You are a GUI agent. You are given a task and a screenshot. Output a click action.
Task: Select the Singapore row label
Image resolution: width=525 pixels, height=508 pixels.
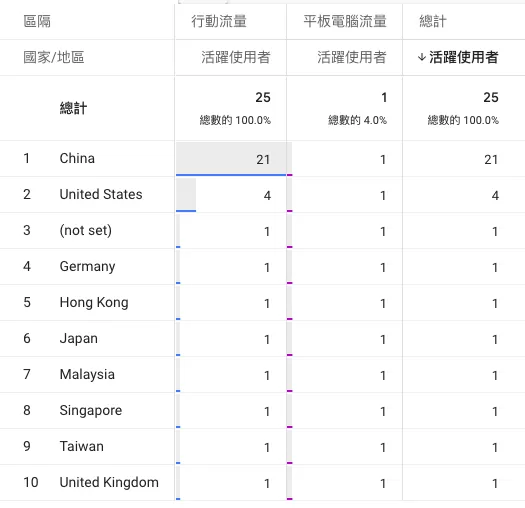pos(91,411)
